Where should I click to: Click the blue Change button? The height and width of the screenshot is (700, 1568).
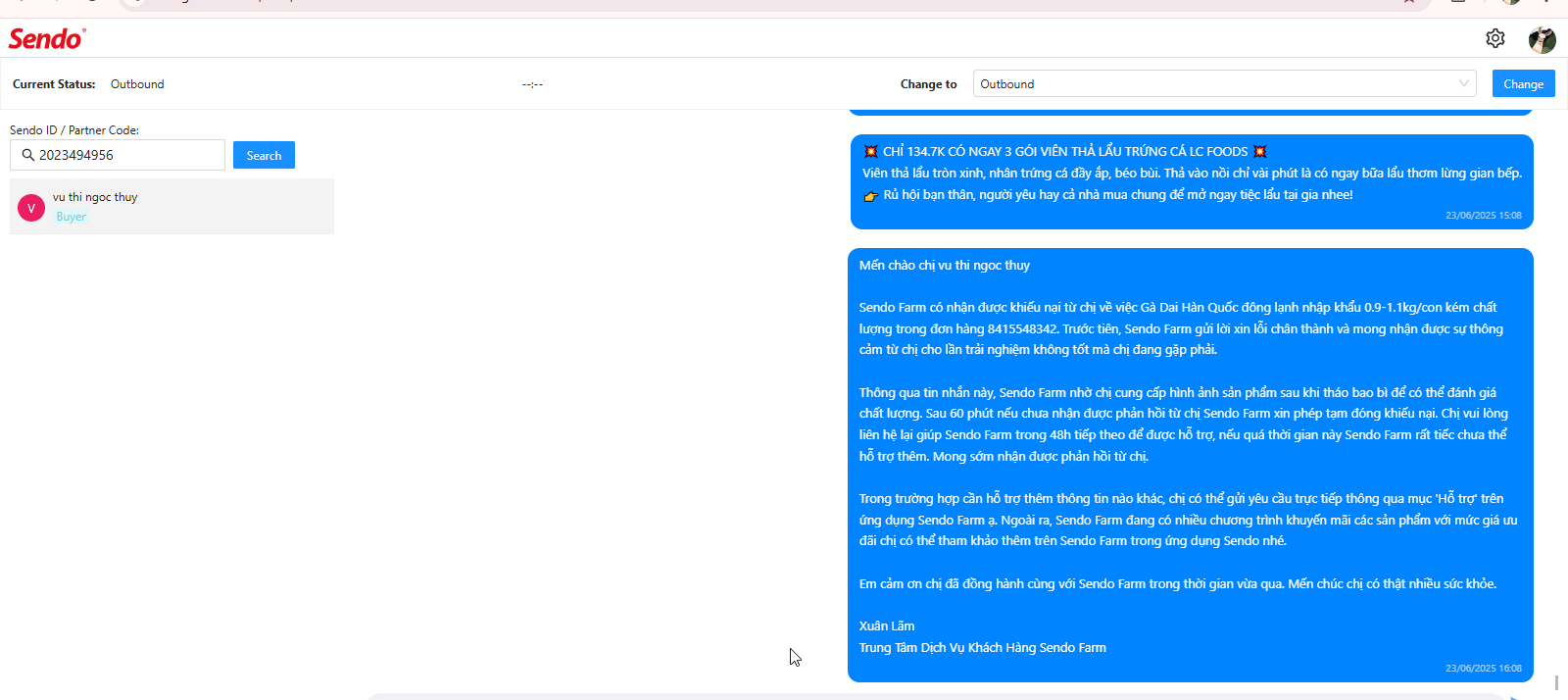pyautogui.click(x=1523, y=83)
